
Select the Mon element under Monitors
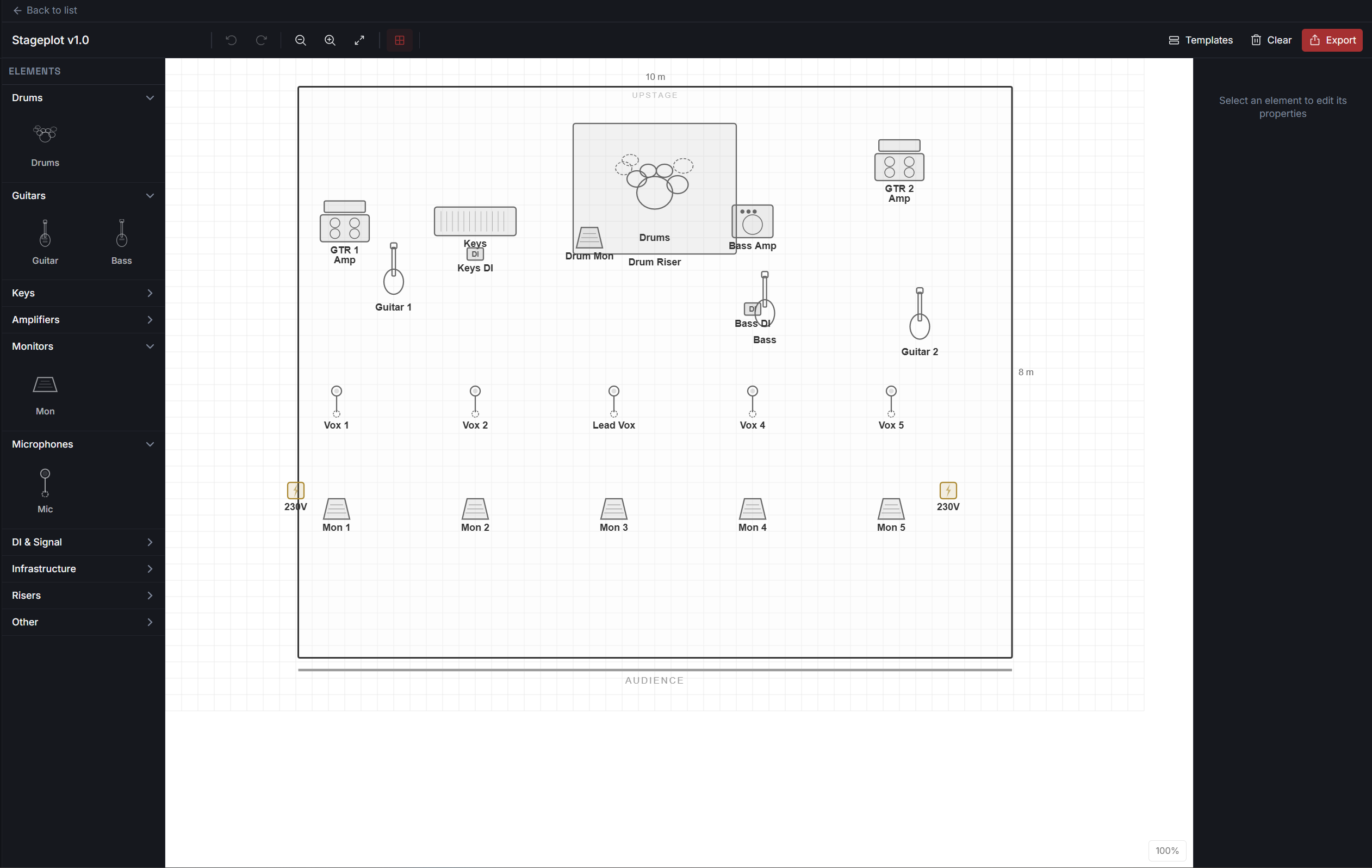(x=45, y=393)
